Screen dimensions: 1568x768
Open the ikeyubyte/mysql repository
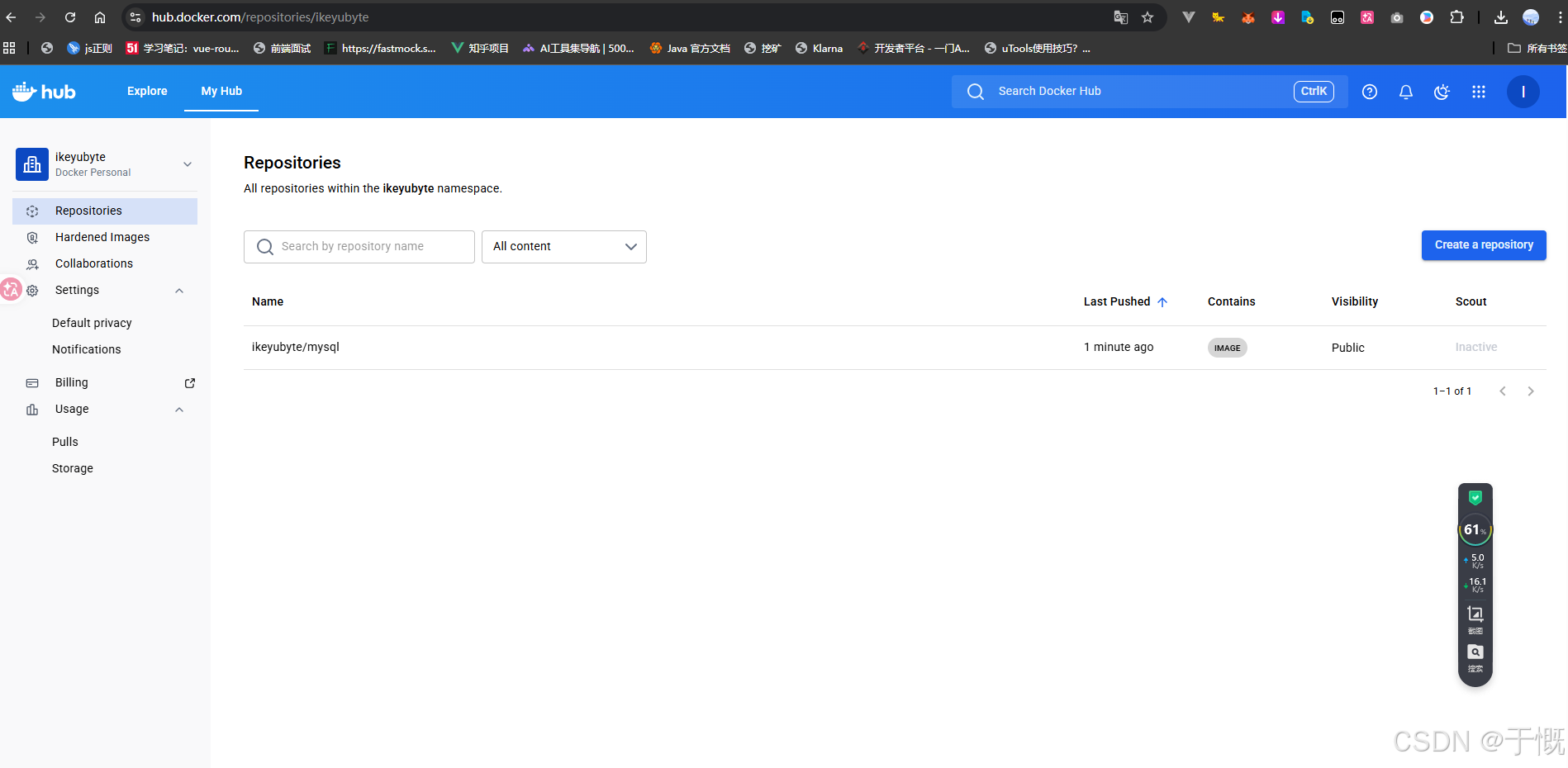296,348
